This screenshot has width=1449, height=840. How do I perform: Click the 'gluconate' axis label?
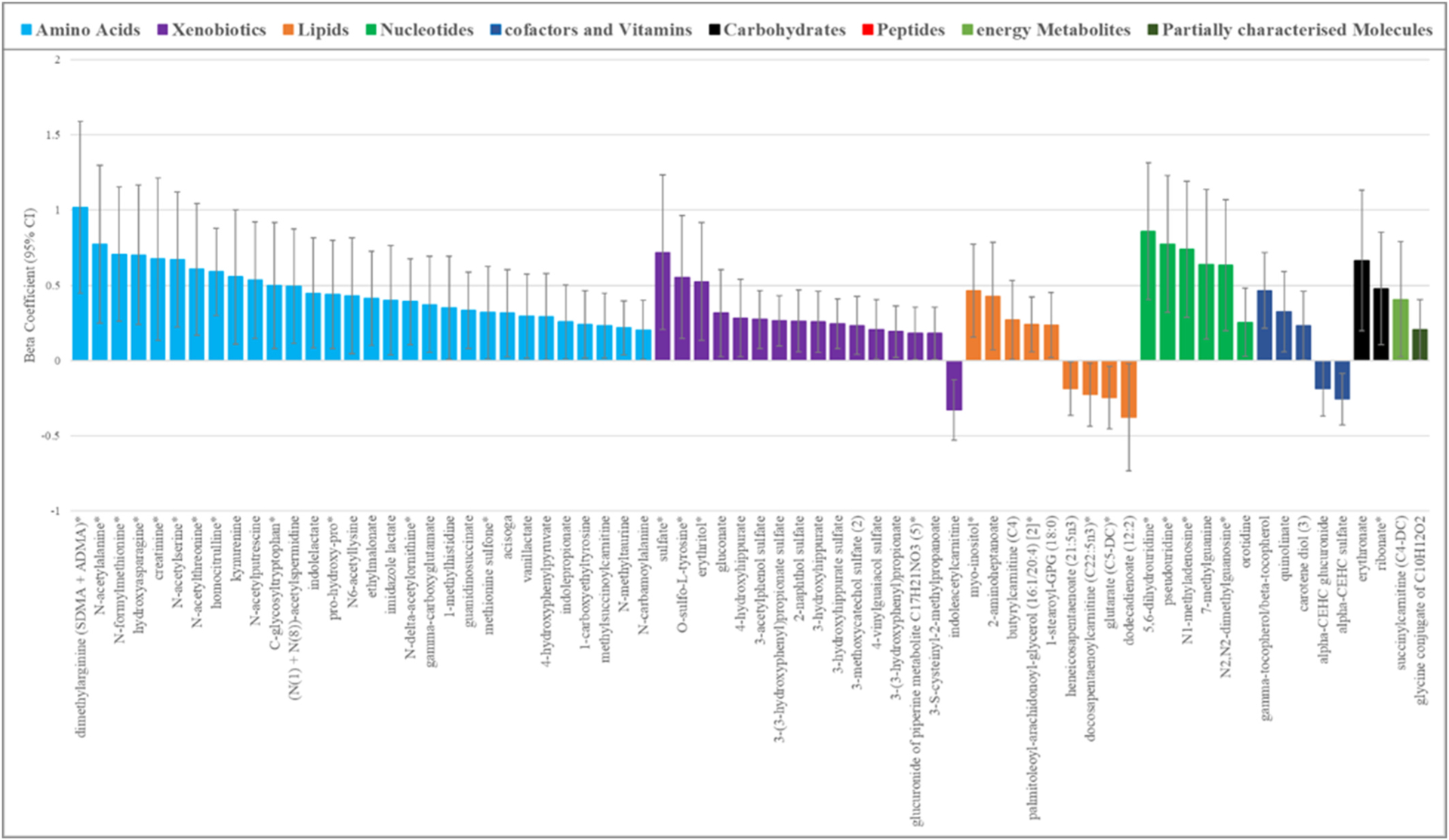coord(721,543)
